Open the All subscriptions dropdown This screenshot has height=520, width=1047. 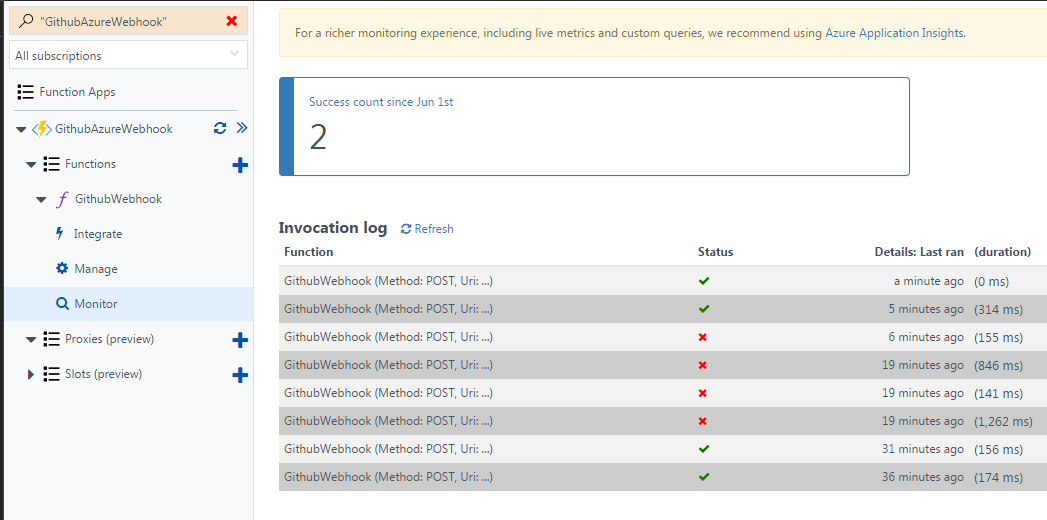128,55
